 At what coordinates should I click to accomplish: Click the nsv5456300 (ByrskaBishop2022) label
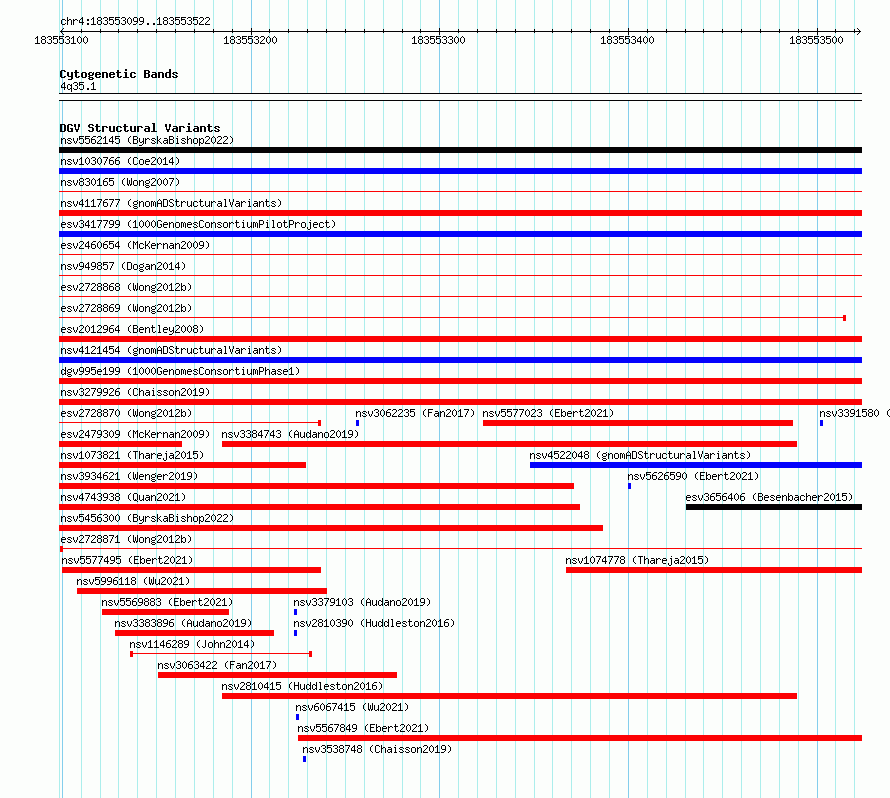[x=147, y=518]
